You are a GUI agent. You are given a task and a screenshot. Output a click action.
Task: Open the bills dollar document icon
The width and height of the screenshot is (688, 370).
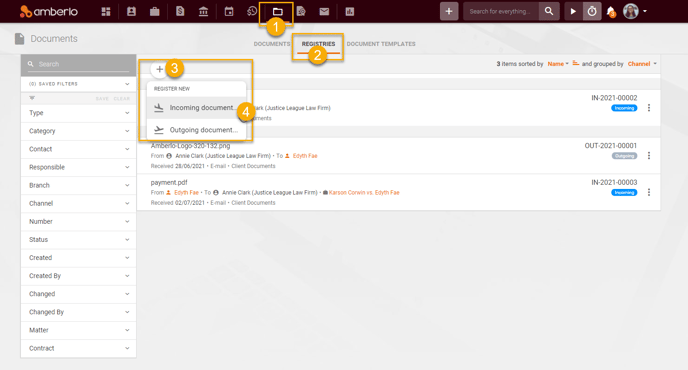[x=180, y=11]
